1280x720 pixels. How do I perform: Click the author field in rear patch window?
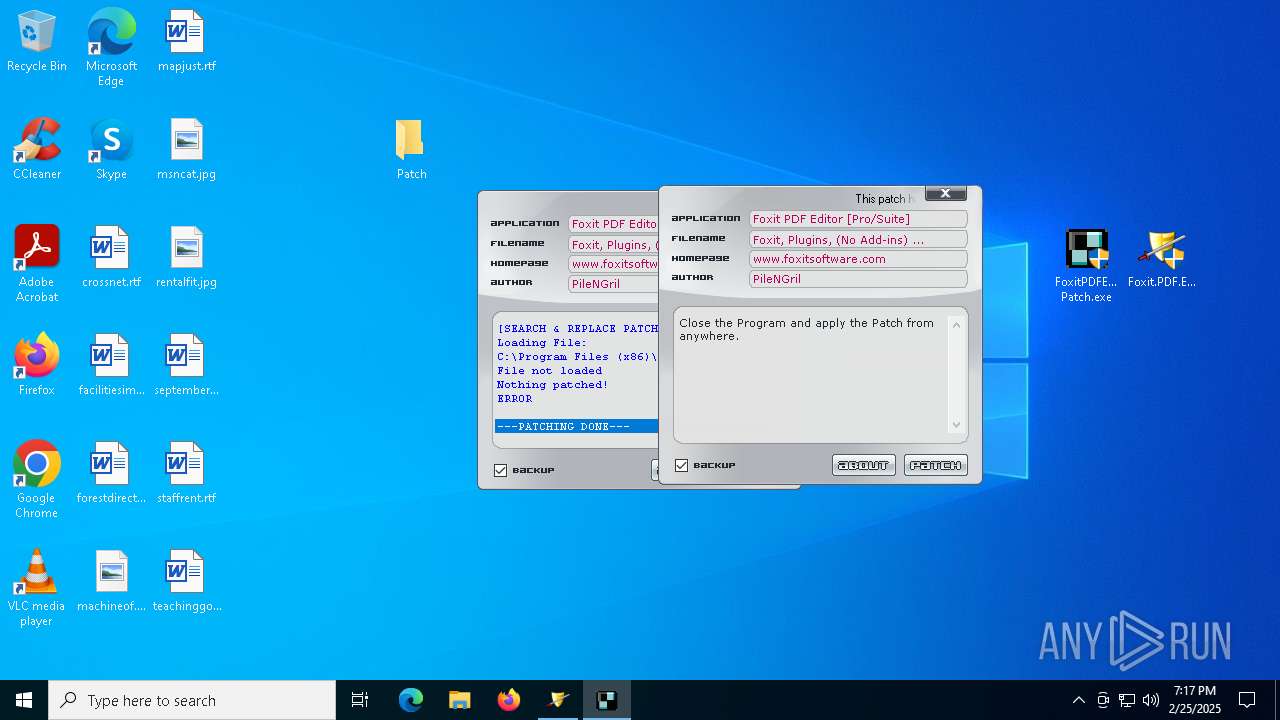(x=613, y=284)
